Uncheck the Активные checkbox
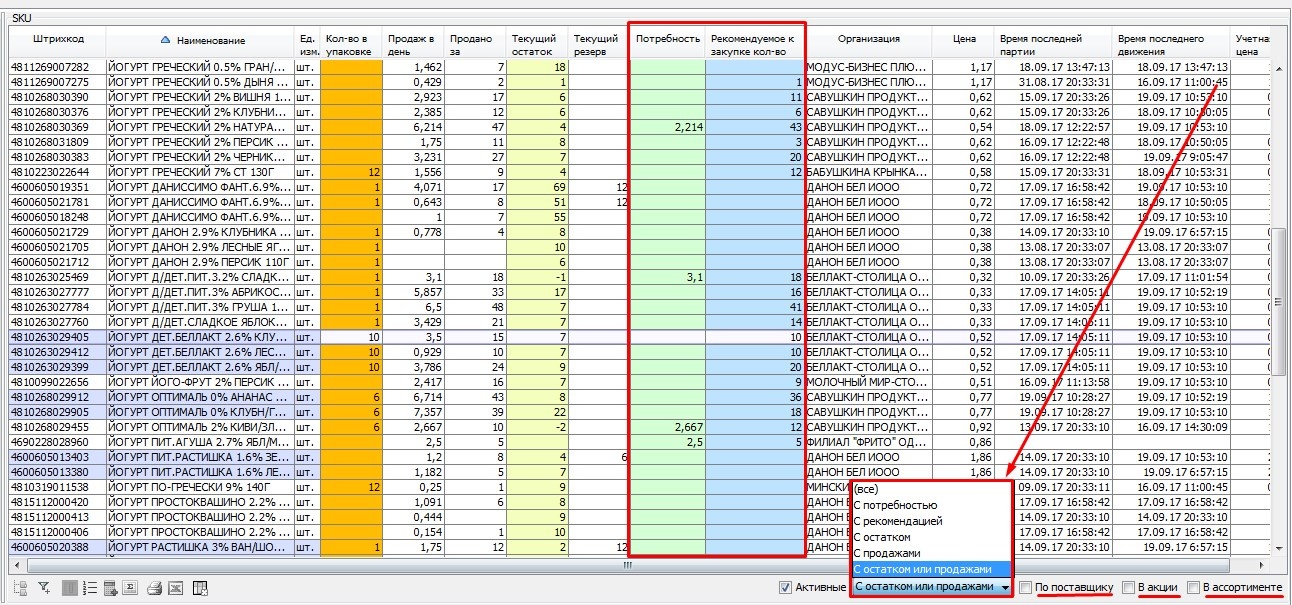Screen dimensions: 1292x605 tap(785, 587)
